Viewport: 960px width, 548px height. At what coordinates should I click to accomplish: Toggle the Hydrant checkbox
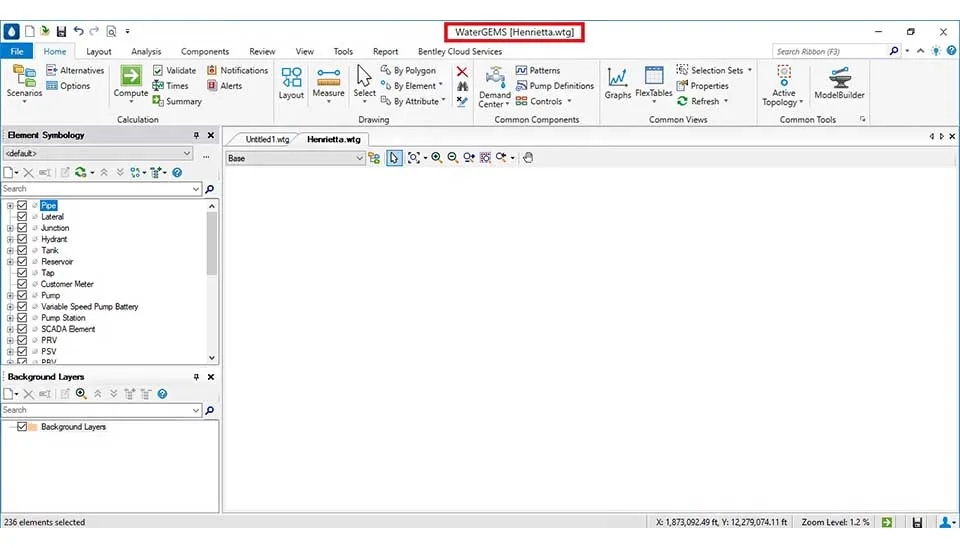(x=22, y=239)
